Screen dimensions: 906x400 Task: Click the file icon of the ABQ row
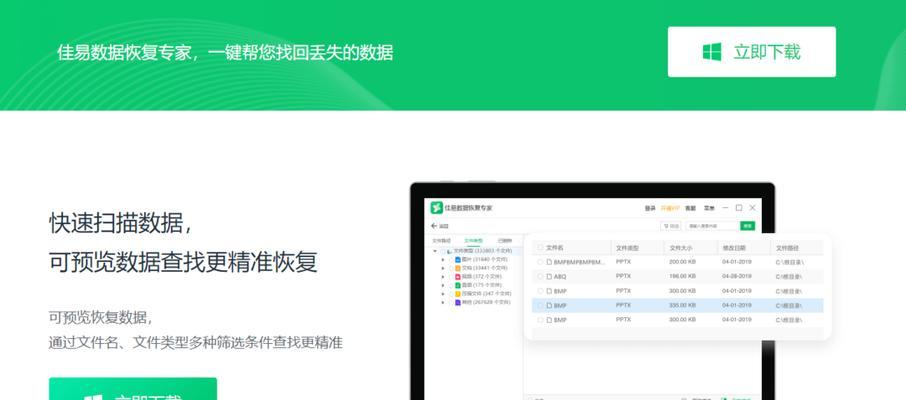coord(549,276)
